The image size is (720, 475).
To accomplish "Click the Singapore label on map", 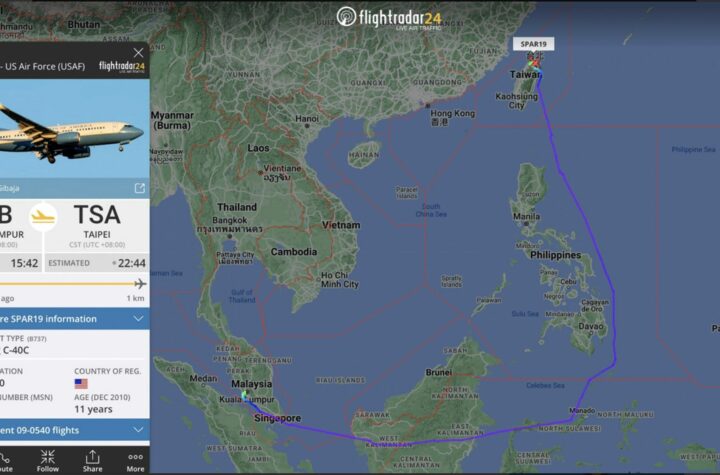I will pyautogui.click(x=278, y=418).
